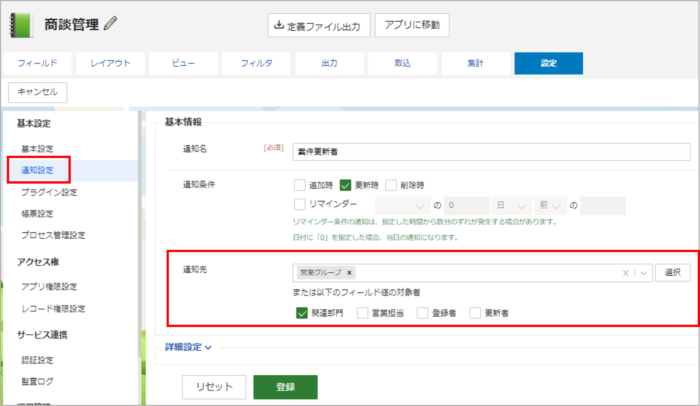Uncheck the 更新時 checkbox

pyautogui.click(x=345, y=185)
